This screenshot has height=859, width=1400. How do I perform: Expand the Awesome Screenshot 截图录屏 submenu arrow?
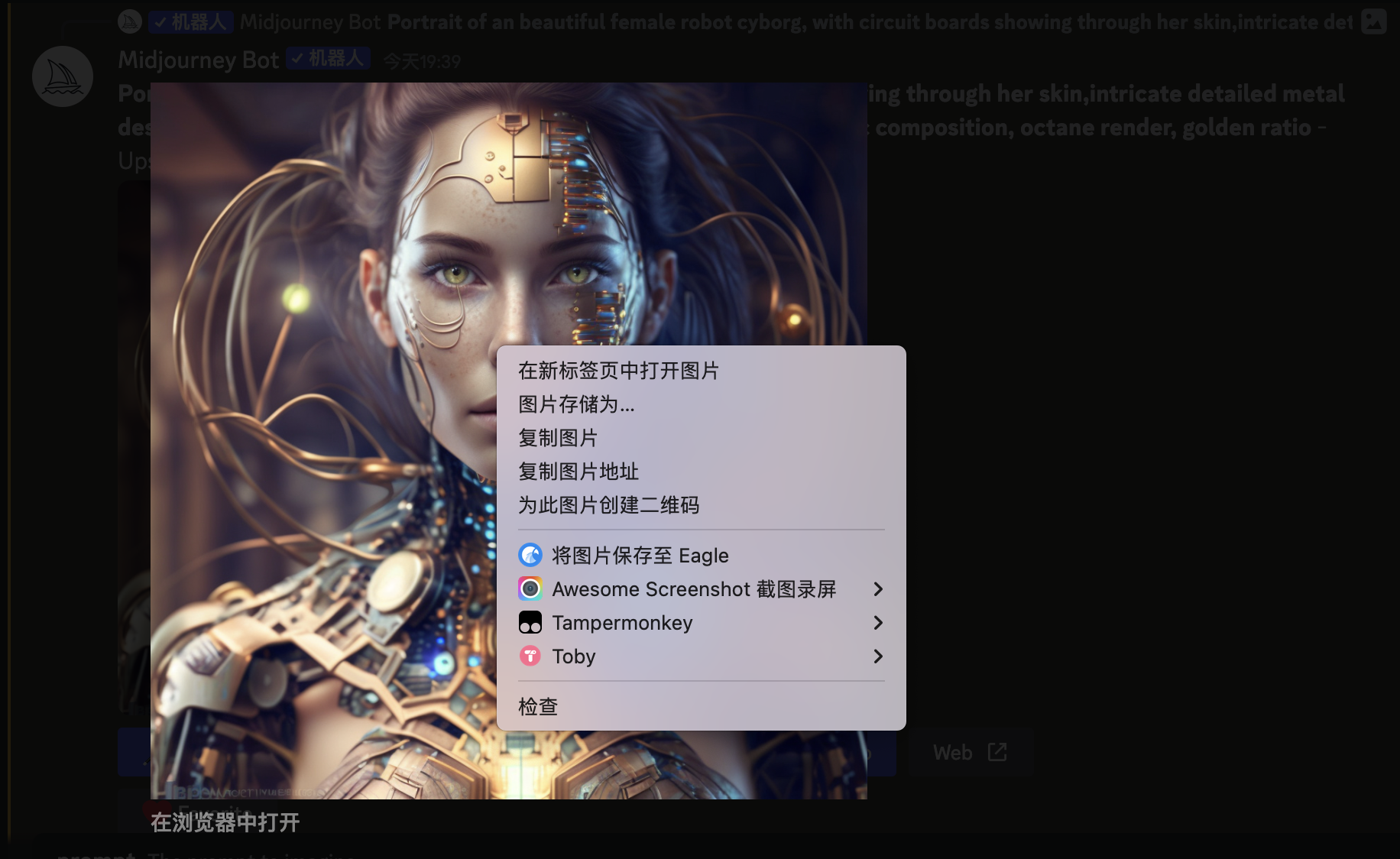pos(878,589)
